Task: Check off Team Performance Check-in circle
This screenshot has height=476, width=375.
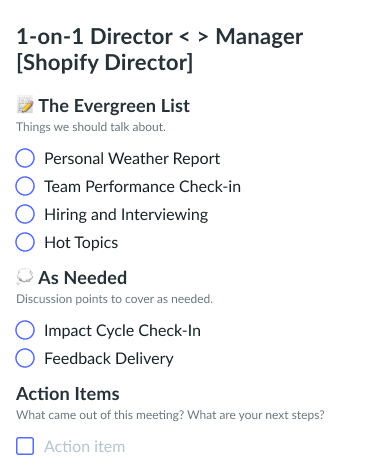Action: (x=25, y=186)
